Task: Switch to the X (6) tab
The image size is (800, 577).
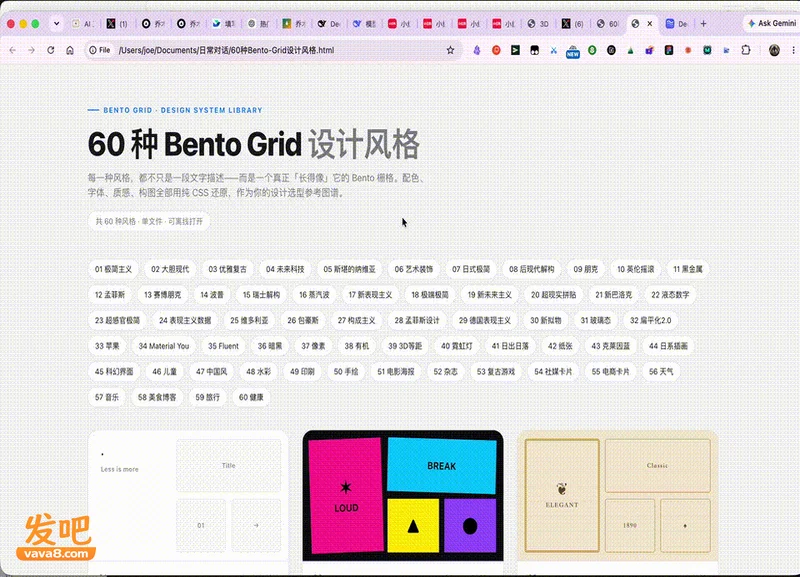Action: (572, 23)
